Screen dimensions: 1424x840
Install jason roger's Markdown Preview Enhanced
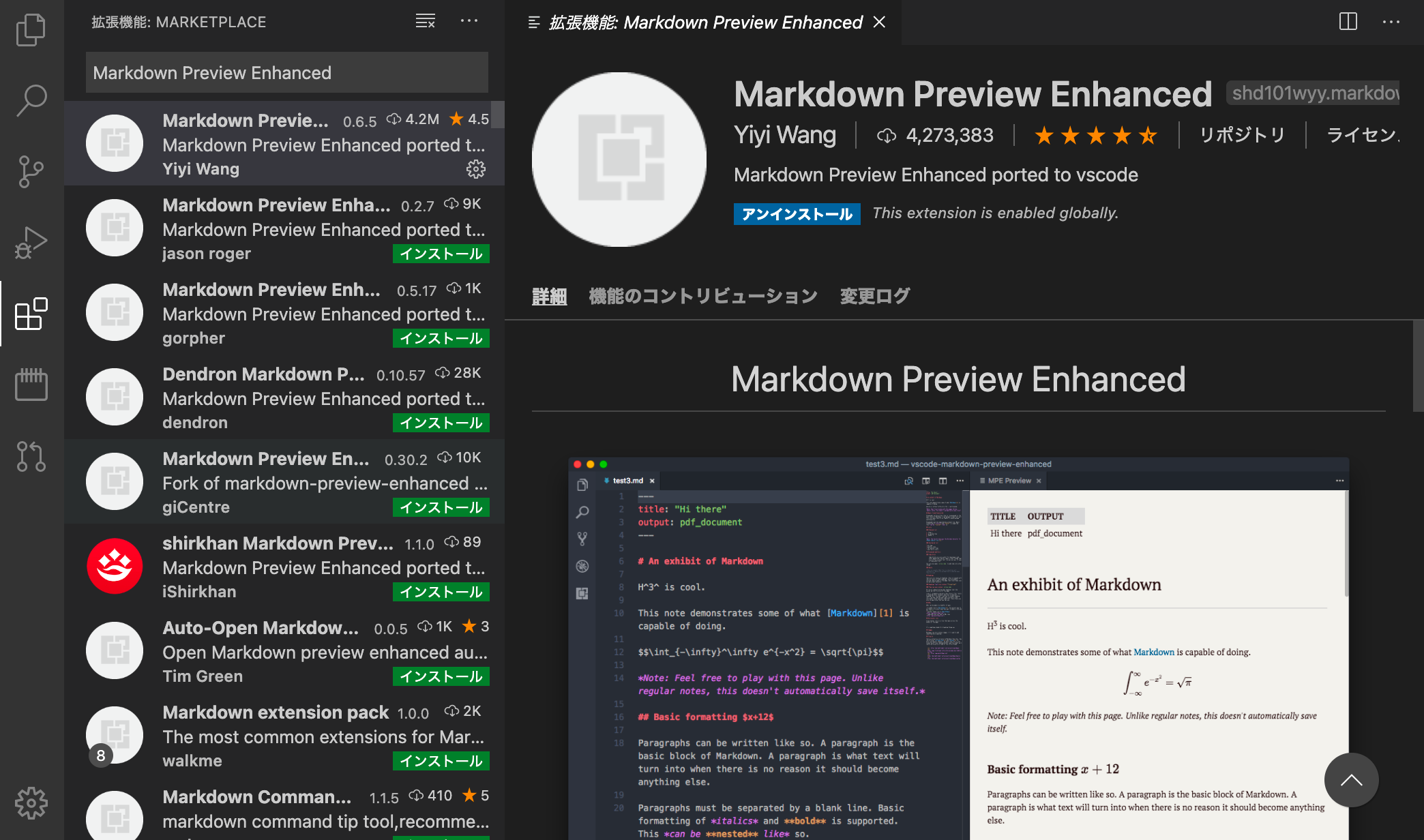click(x=441, y=254)
